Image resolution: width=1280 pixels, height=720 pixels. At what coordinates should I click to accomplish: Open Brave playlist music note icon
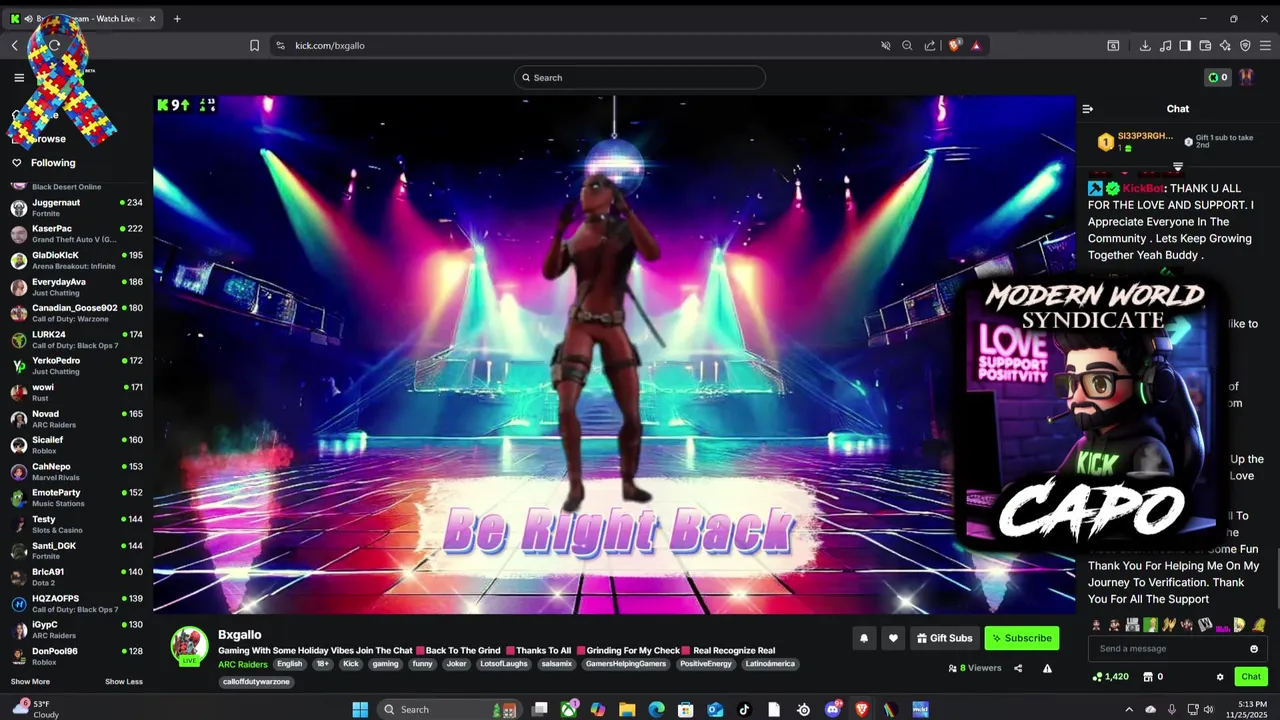click(x=1165, y=45)
